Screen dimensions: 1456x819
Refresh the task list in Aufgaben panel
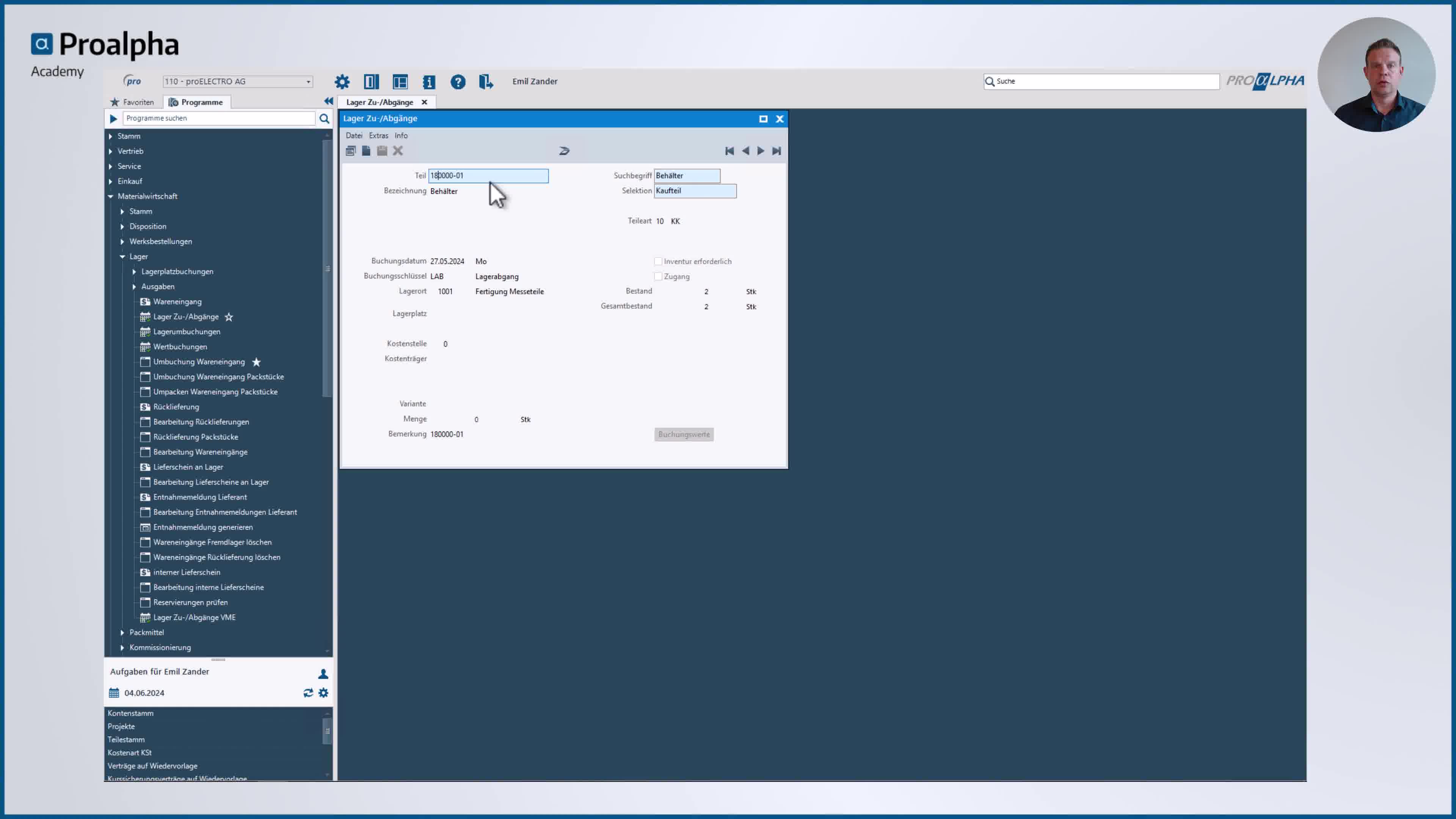[x=308, y=693]
